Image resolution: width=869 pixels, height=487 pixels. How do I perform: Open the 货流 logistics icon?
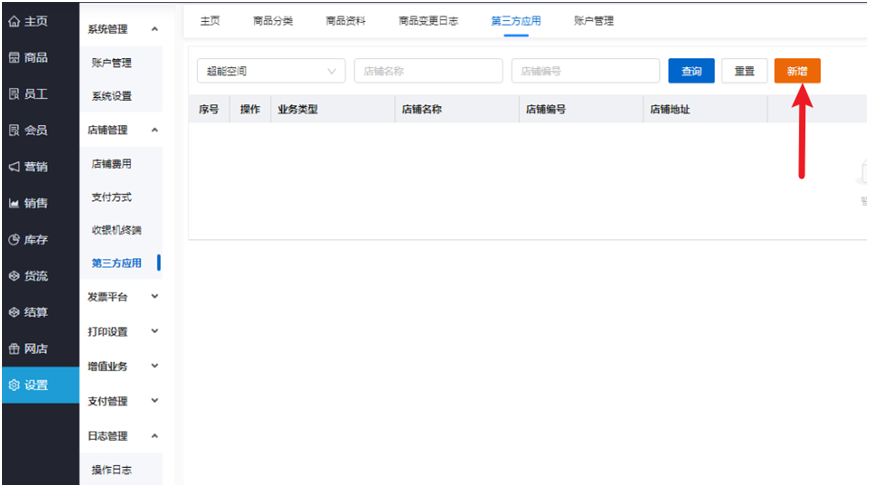pyautogui.click(x=14, y=276)
